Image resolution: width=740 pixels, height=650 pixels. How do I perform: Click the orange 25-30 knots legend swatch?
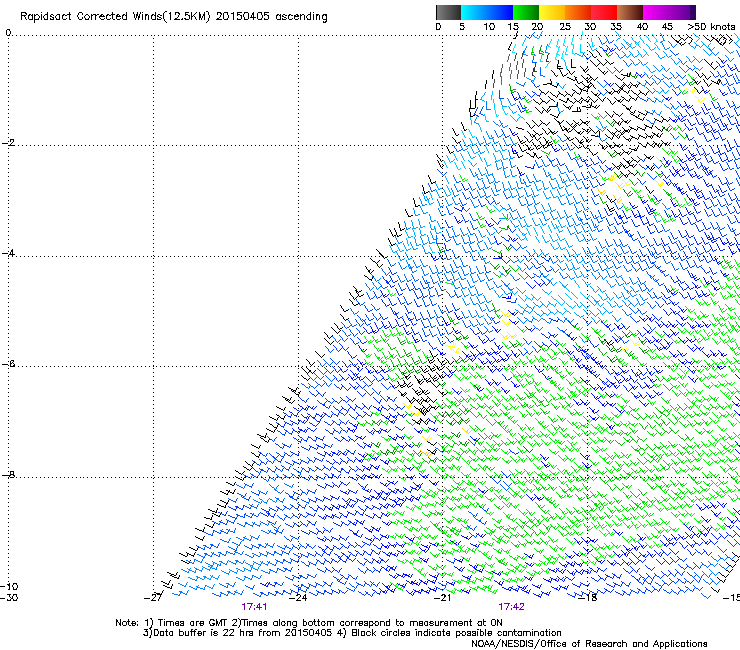pyautogui.click(x=578, y=12)
